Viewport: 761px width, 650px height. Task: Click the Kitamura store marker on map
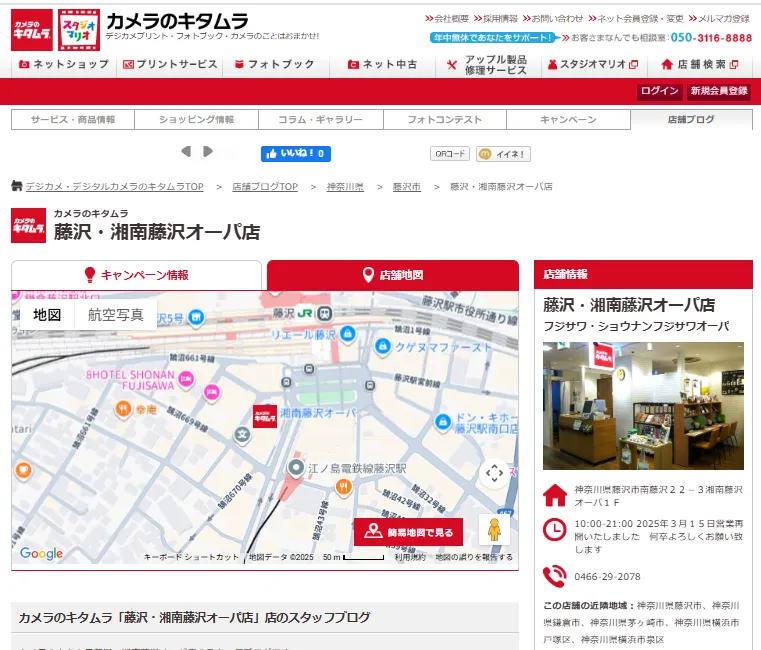[x=265, y=417]
